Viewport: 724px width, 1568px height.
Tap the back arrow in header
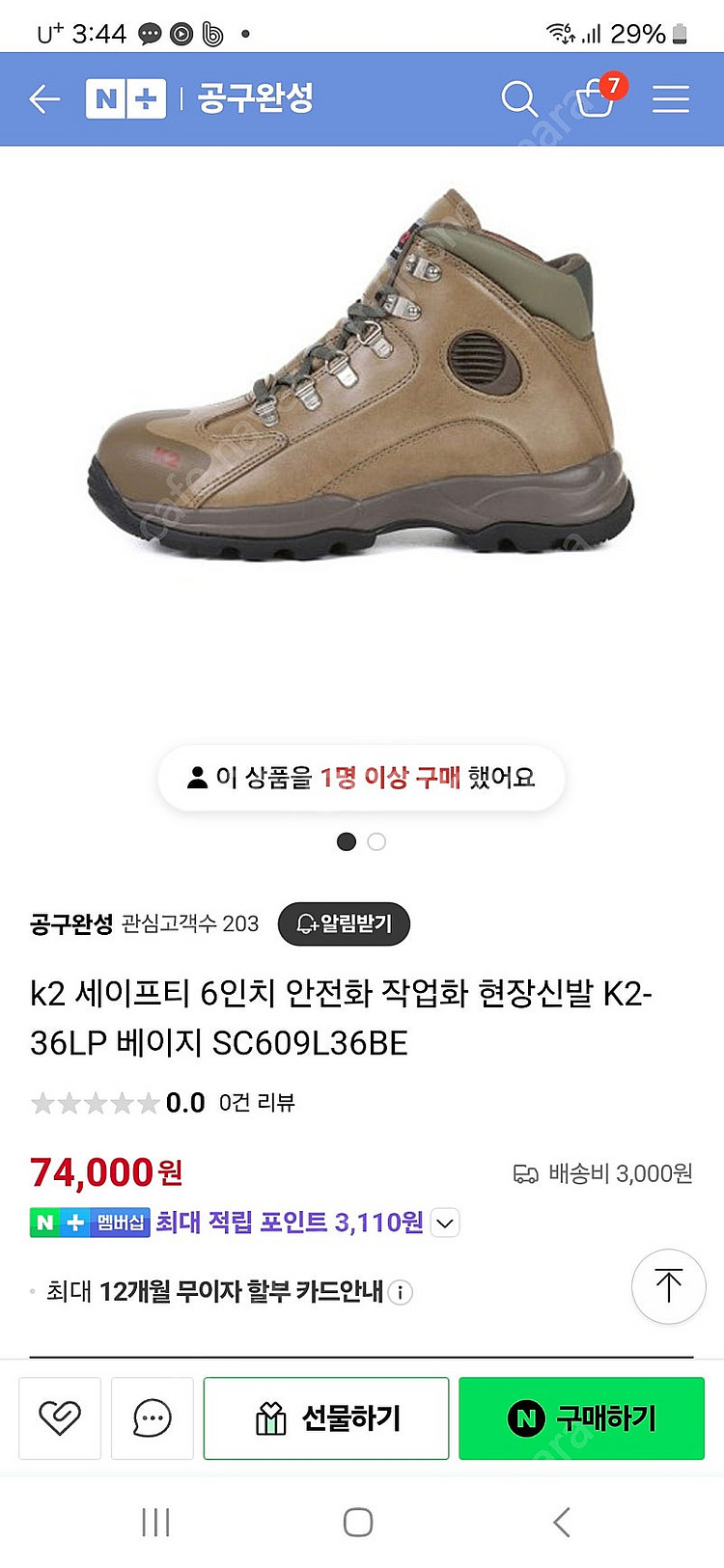(x=44, y=98)
